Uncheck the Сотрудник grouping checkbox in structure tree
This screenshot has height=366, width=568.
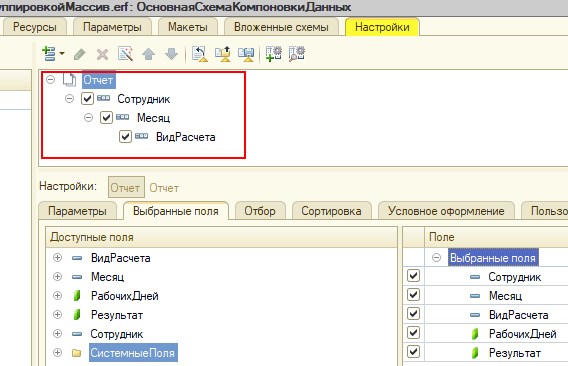coord(87,99)
